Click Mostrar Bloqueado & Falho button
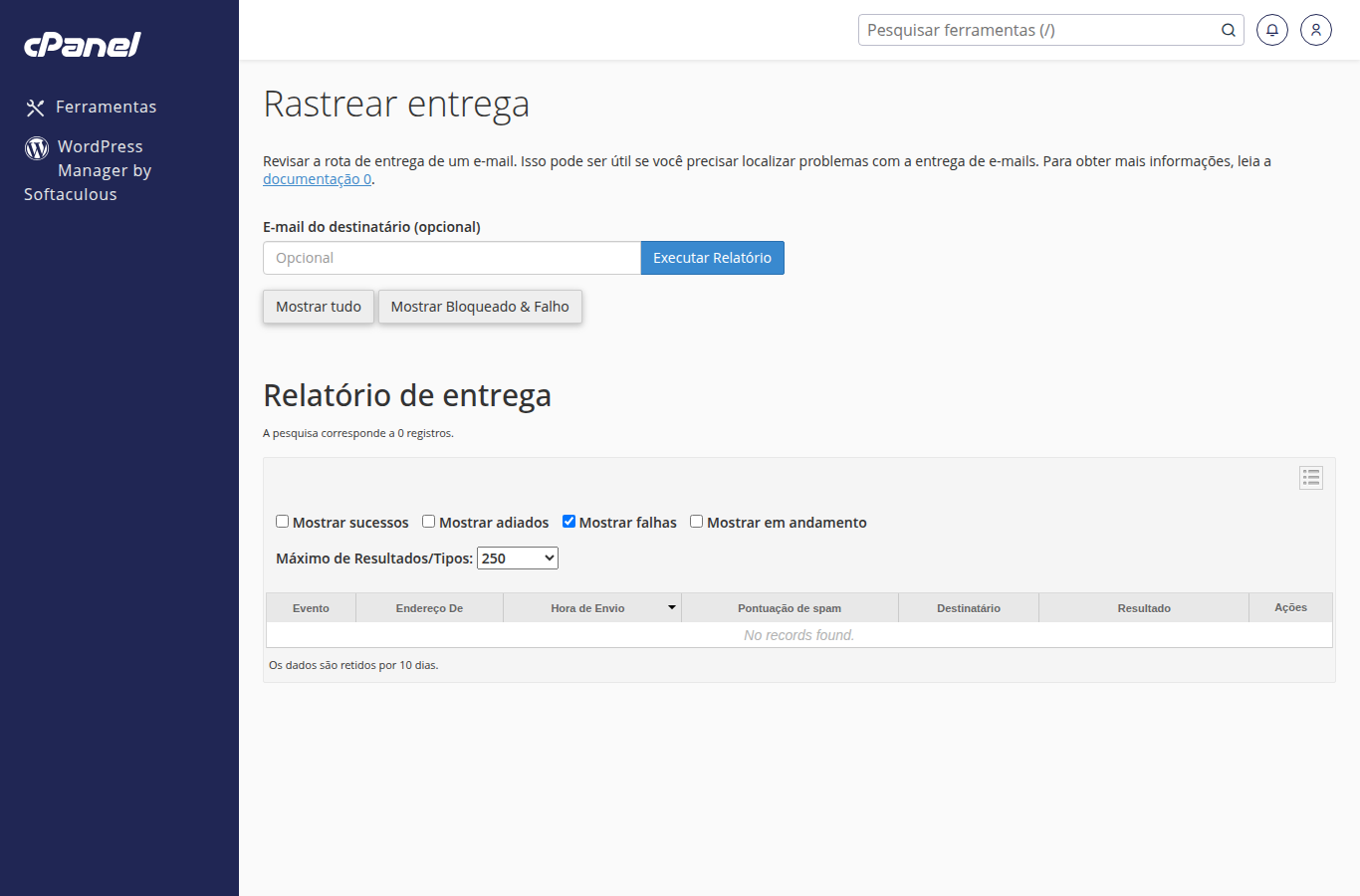 click(x=480, y=307)
